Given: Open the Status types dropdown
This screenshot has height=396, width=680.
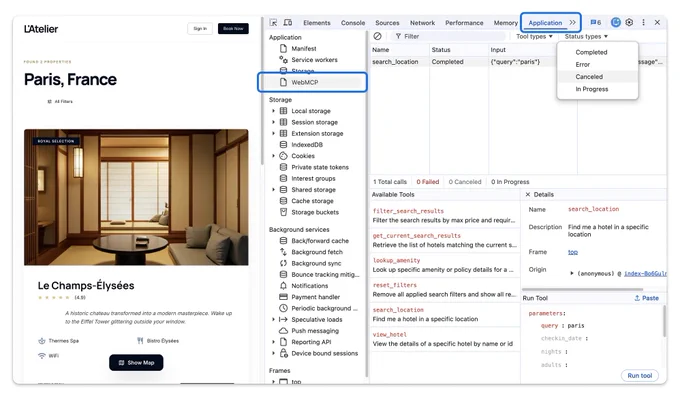Looking at the screenshot, I should click(x=586, y=36).
